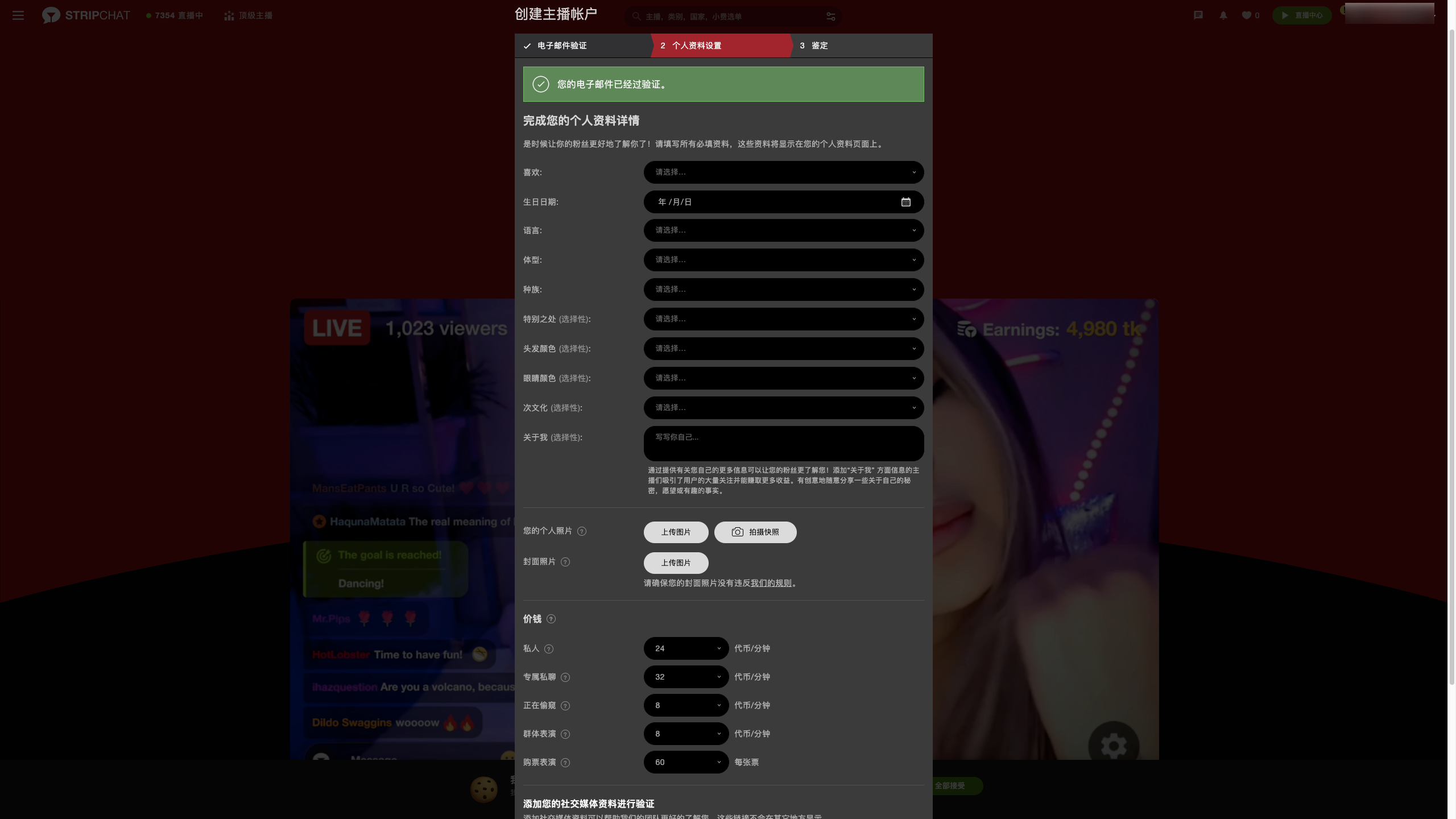Open the 群体表演 price dropdown
1456x819 pixels.
(686, 734)
